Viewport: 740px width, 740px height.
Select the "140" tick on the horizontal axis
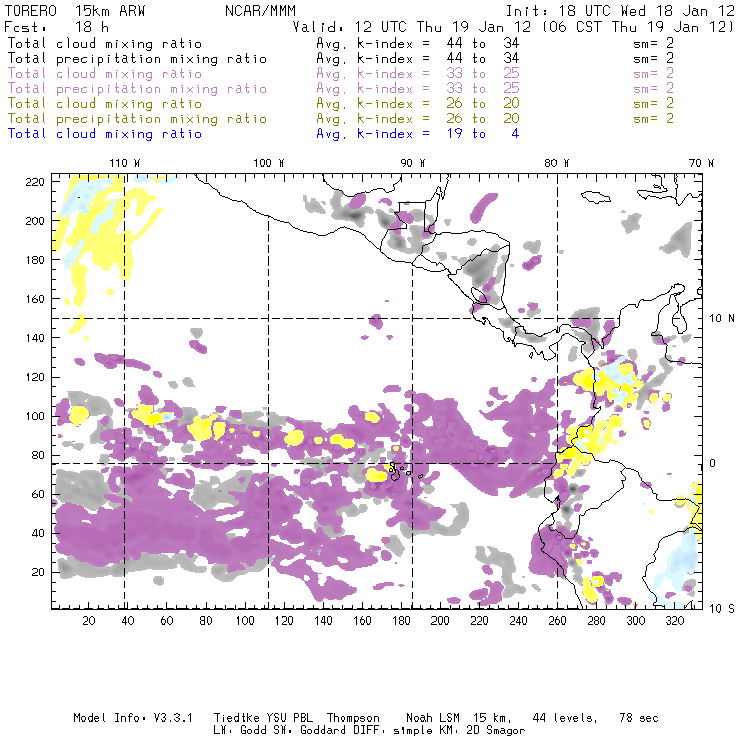(x=323, y=621)
